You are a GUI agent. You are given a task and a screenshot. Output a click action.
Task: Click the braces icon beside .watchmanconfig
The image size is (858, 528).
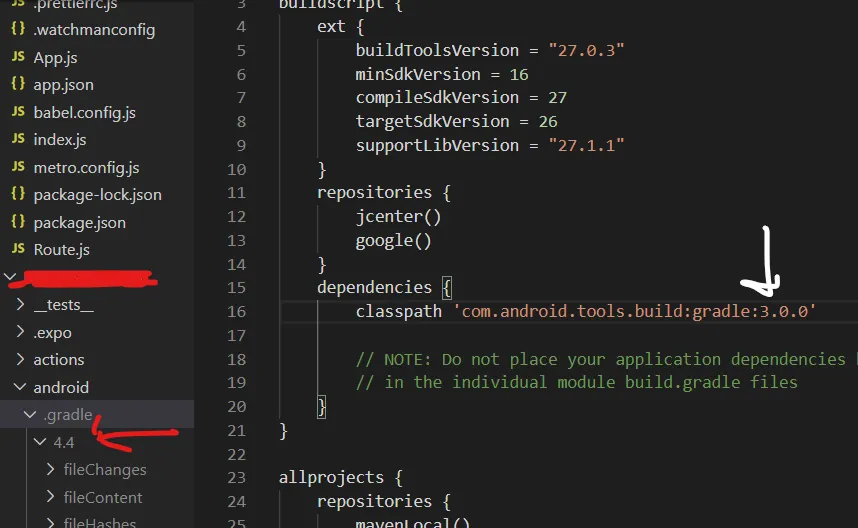18,28
